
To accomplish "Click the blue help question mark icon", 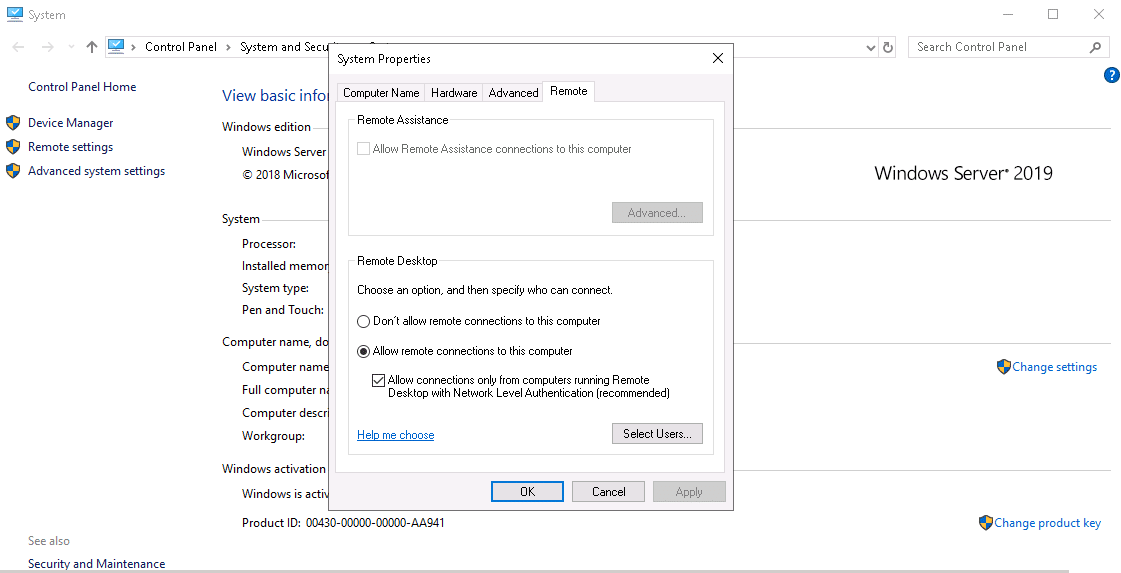I will 1112,75.
